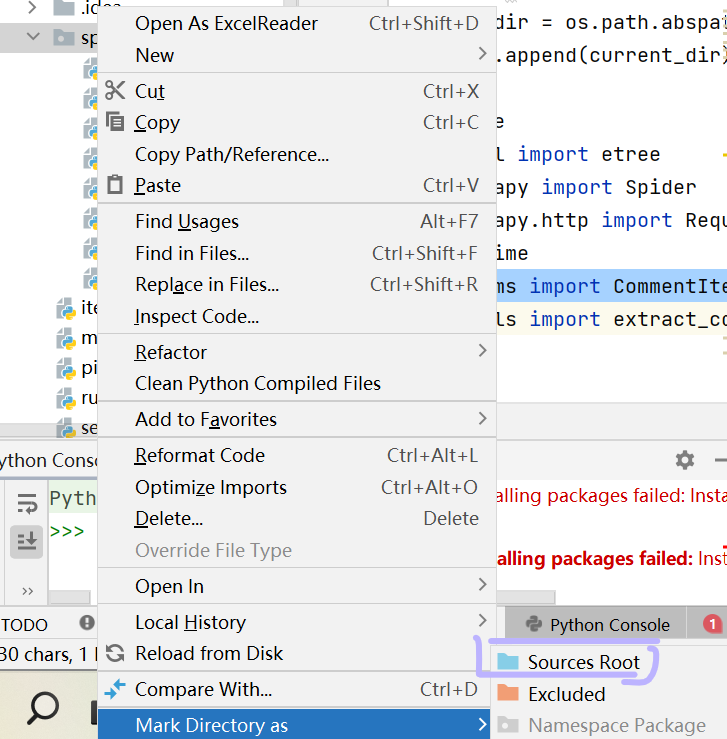Show more console toolbar actions chevrons
Screen dimensions: 727x739
pos(27,591)
